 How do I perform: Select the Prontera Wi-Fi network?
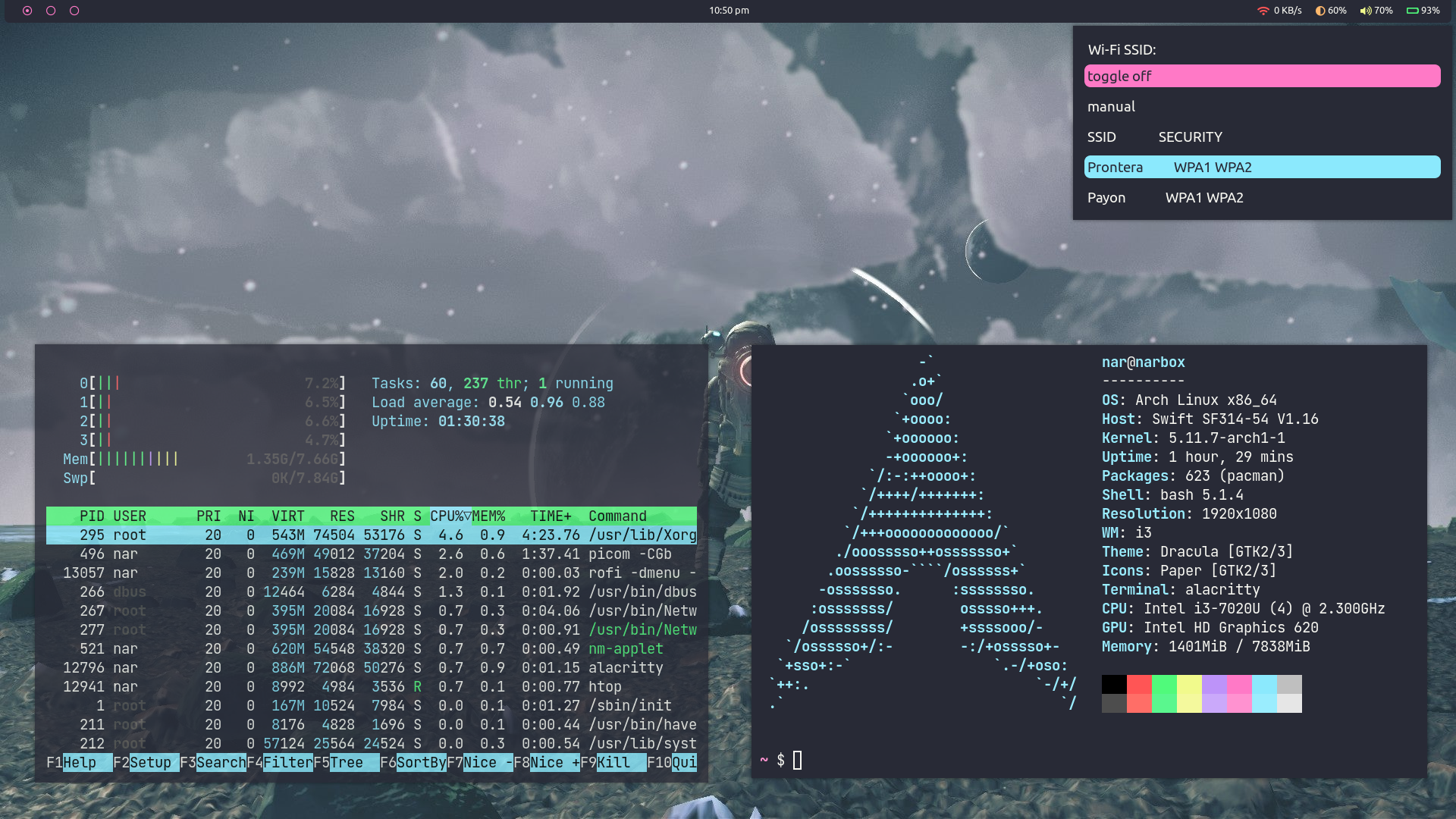1262,168
